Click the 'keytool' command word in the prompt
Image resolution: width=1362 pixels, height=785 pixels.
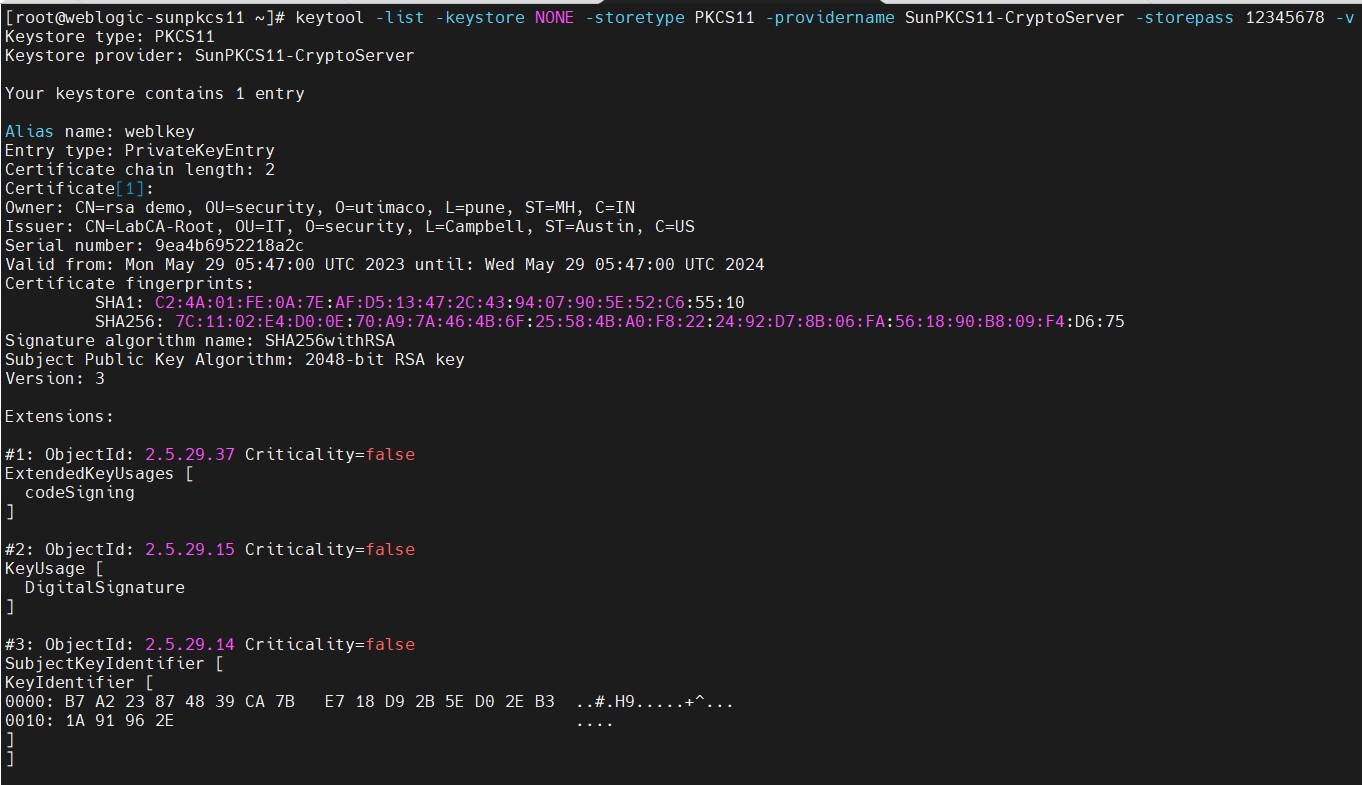(x=329, y=17)
